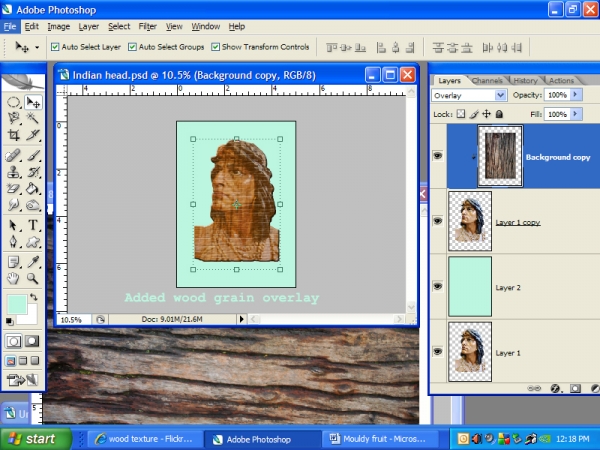Hide Layer 1 visibility eye
Viewport: 600px width, 450px height.
[x=438, y=351]
